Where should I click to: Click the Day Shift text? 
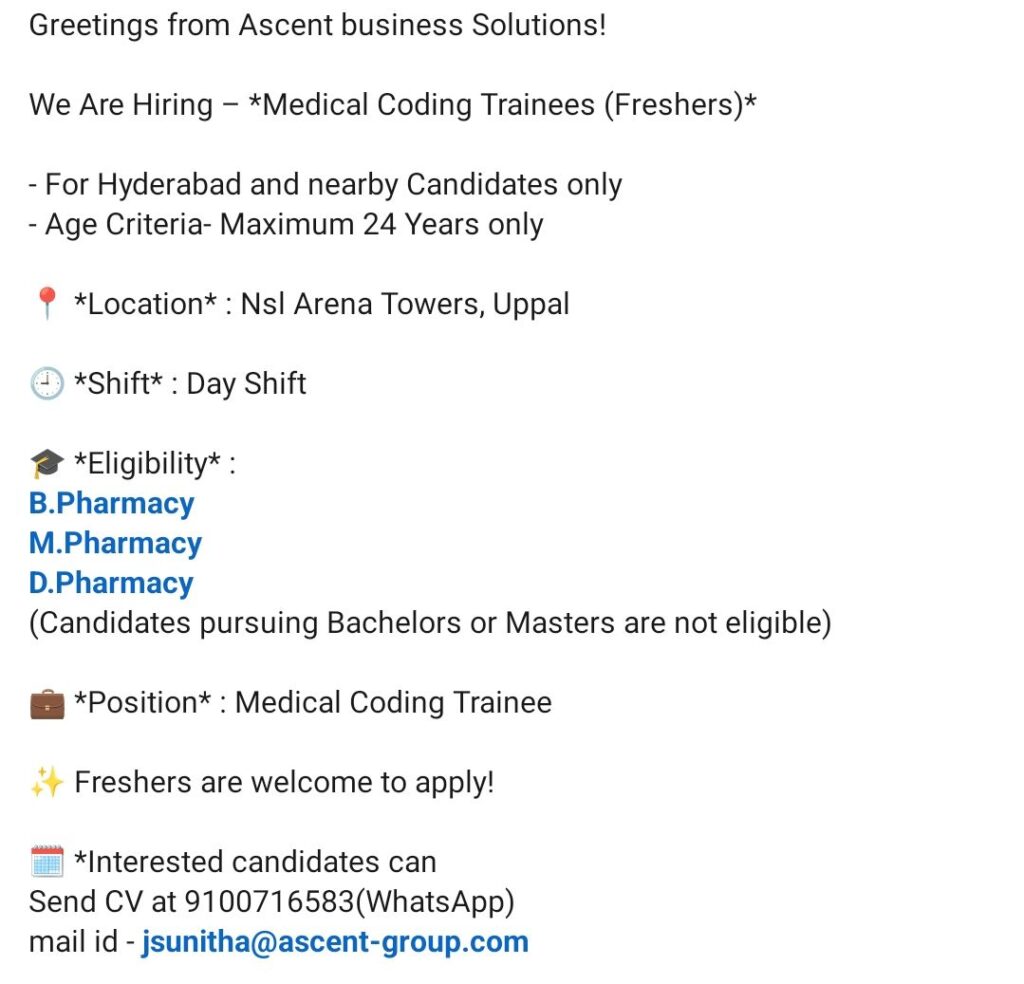(x=246, y=384)
